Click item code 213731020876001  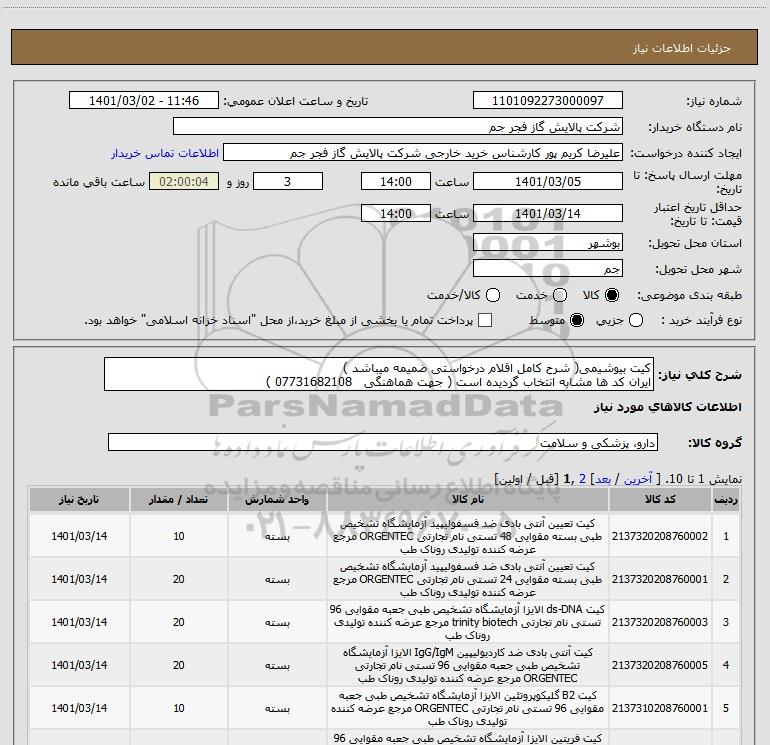click(660, 708)
